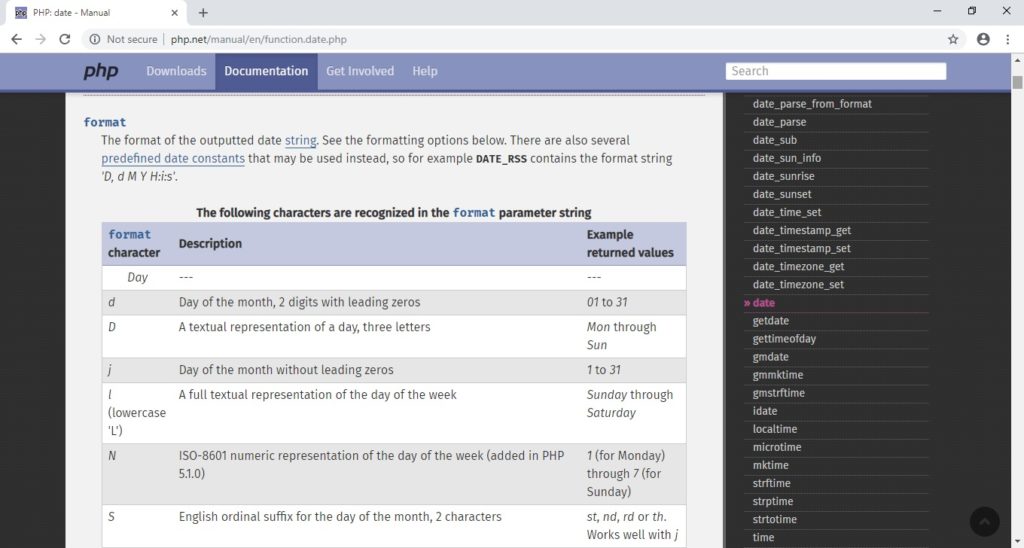The image size is (1024, 548).
Task: Click the Help navigation item
Action: click(425, 71)
